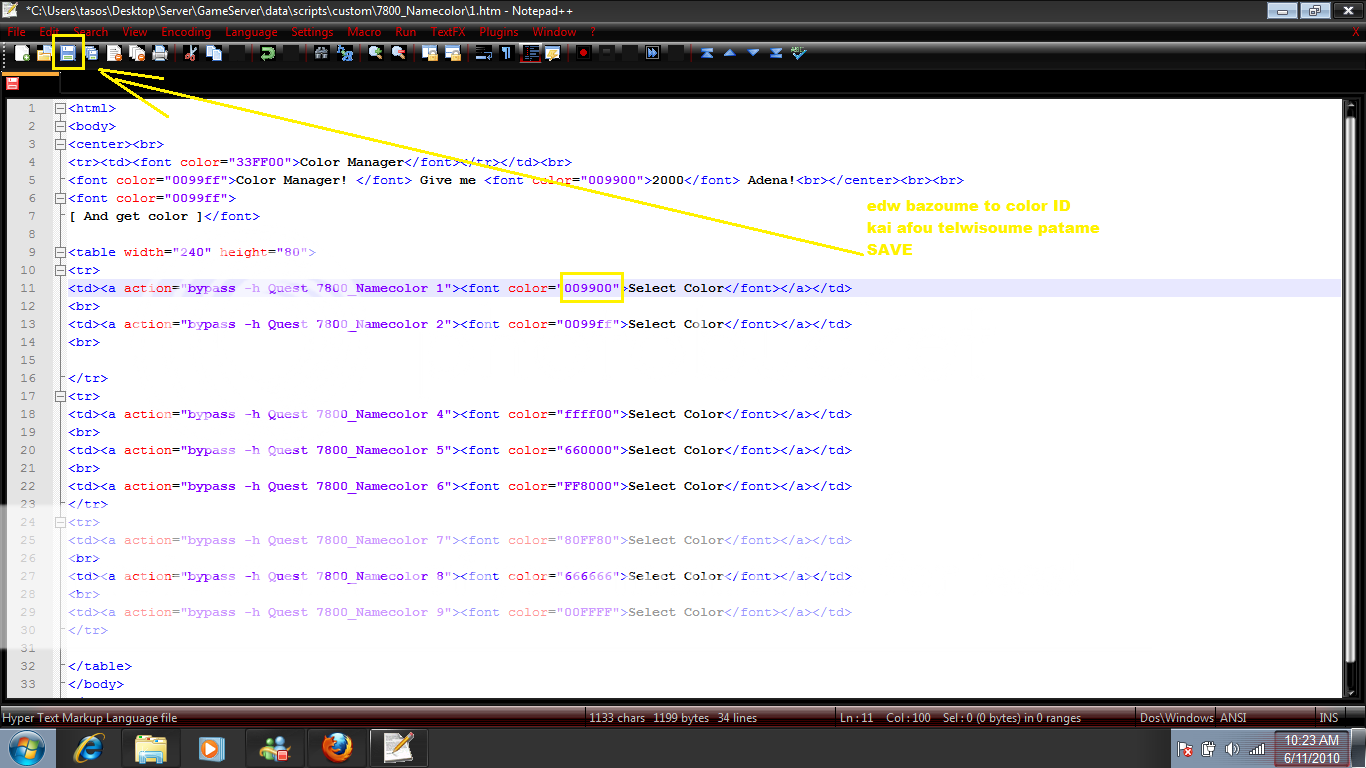
Task: Click the Cut scissors icon
Action: (x=190, y=53)
